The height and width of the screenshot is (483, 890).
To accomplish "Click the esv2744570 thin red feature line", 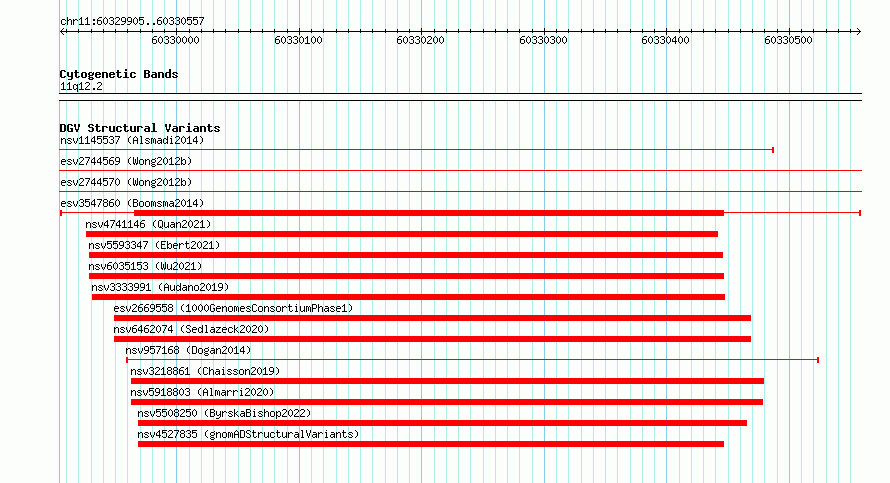I will 460,191.
